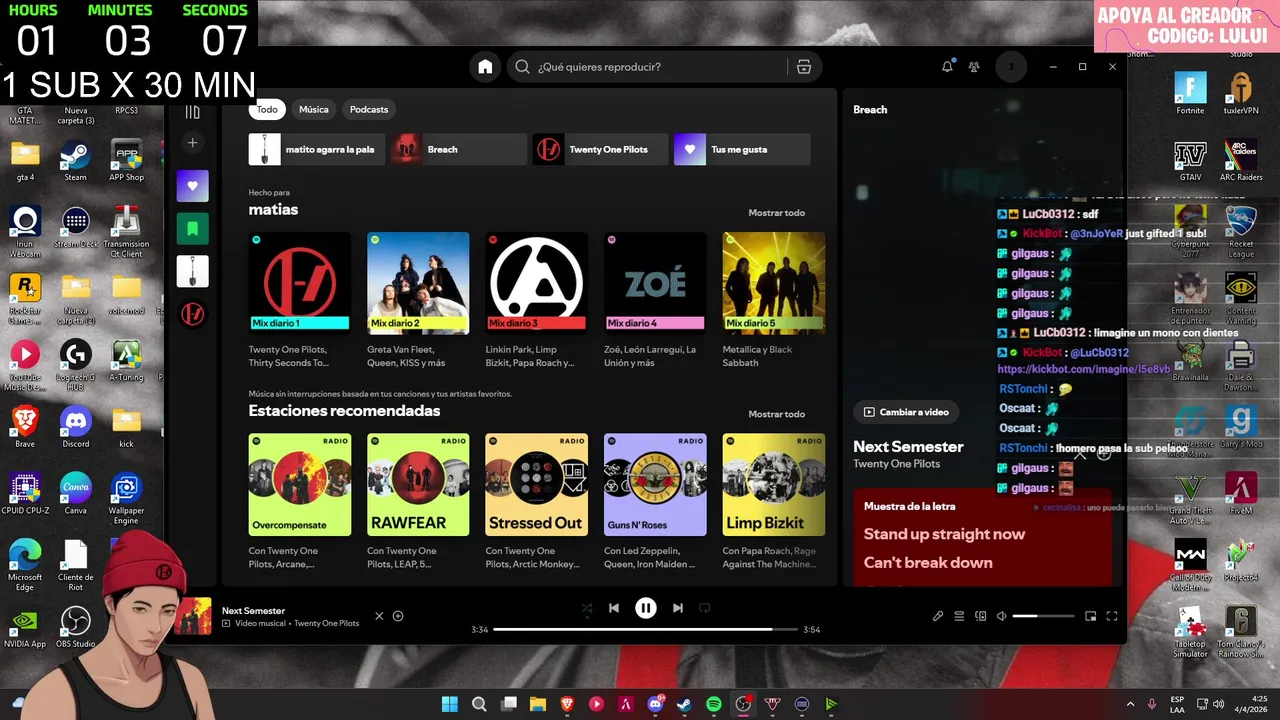Click 'Cambiar a video' button
1280x720 pixels.
click(x=906, y=412)
